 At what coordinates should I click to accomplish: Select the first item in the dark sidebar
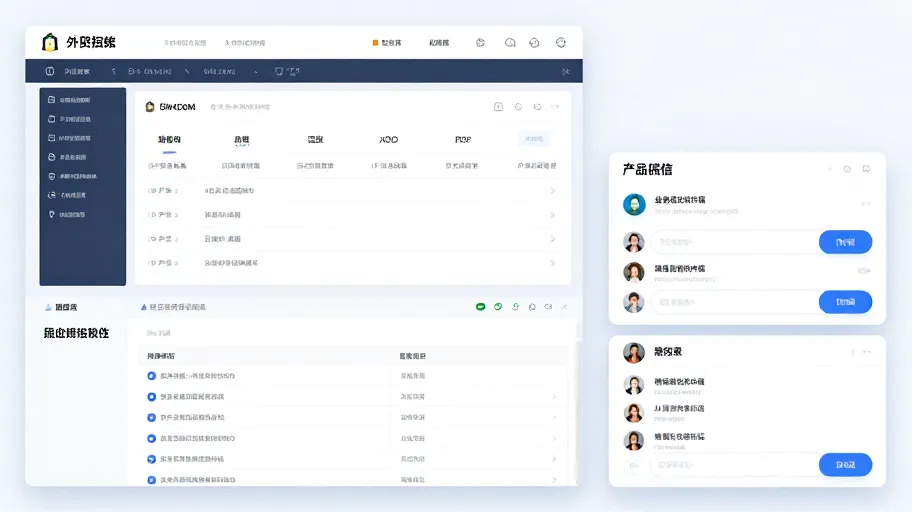click(70, 99)
